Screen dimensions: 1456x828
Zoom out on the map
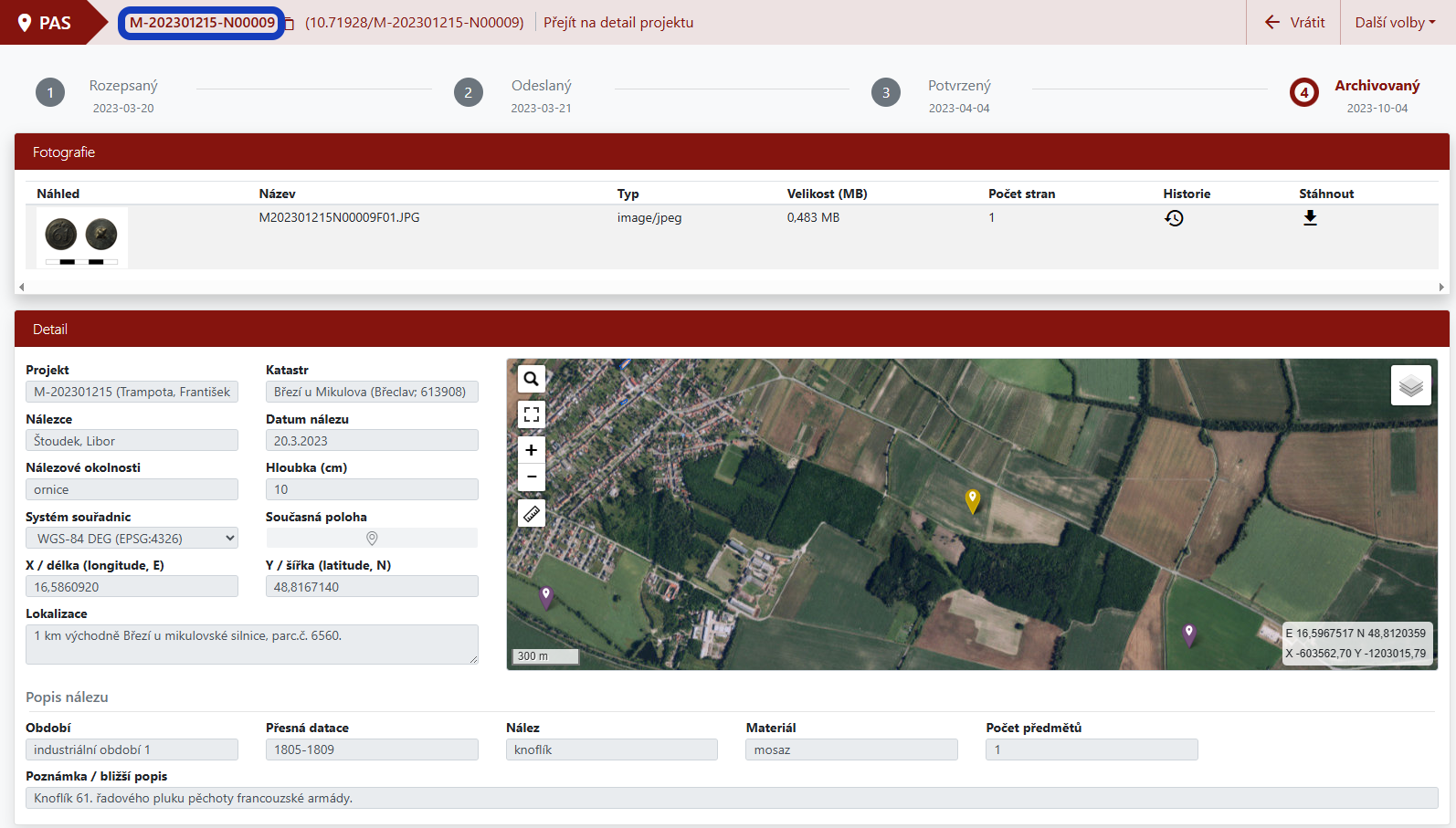[x=532, y=477]
